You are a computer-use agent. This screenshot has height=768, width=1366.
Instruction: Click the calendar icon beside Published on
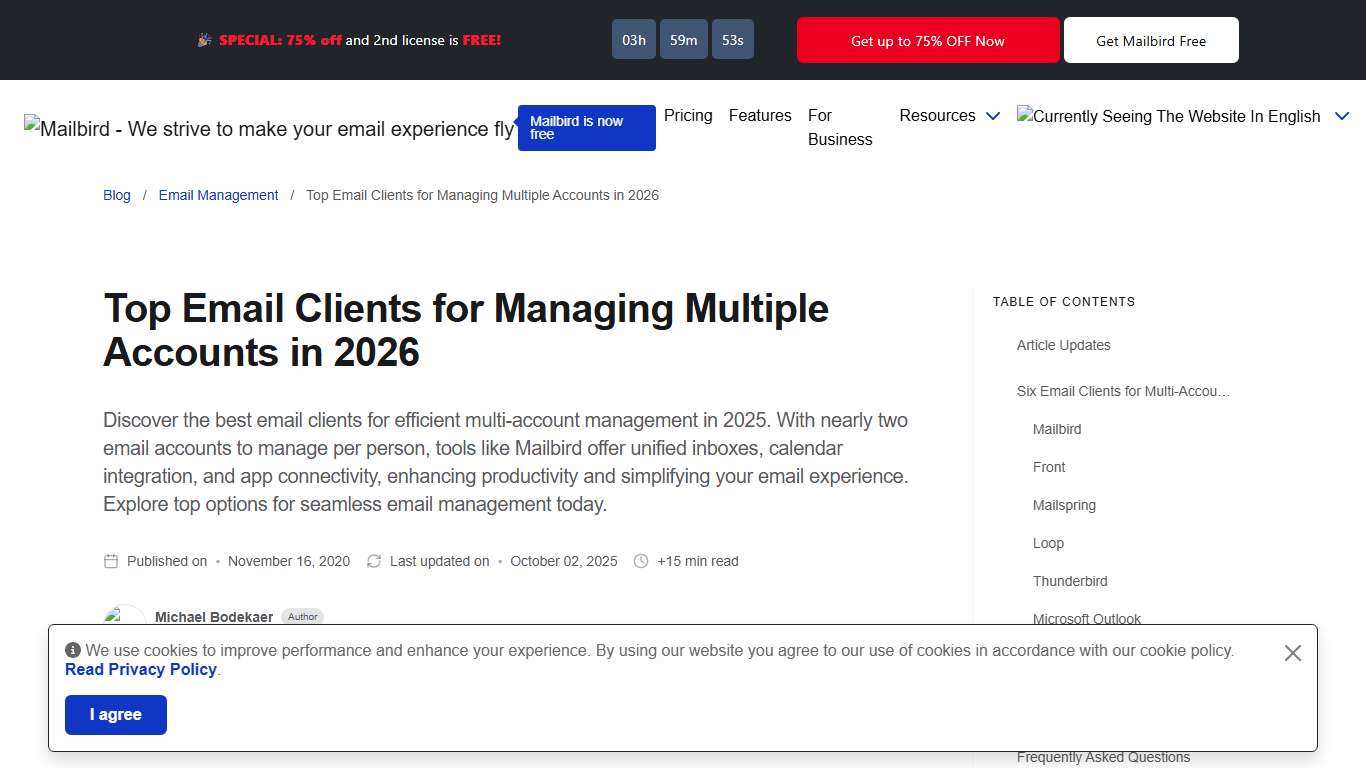(x=111, y=561)
